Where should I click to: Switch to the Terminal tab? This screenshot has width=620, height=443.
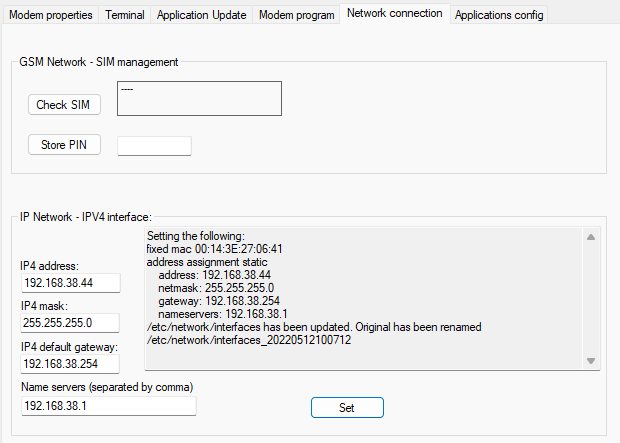pyautogui.click(x=125, y=15)
